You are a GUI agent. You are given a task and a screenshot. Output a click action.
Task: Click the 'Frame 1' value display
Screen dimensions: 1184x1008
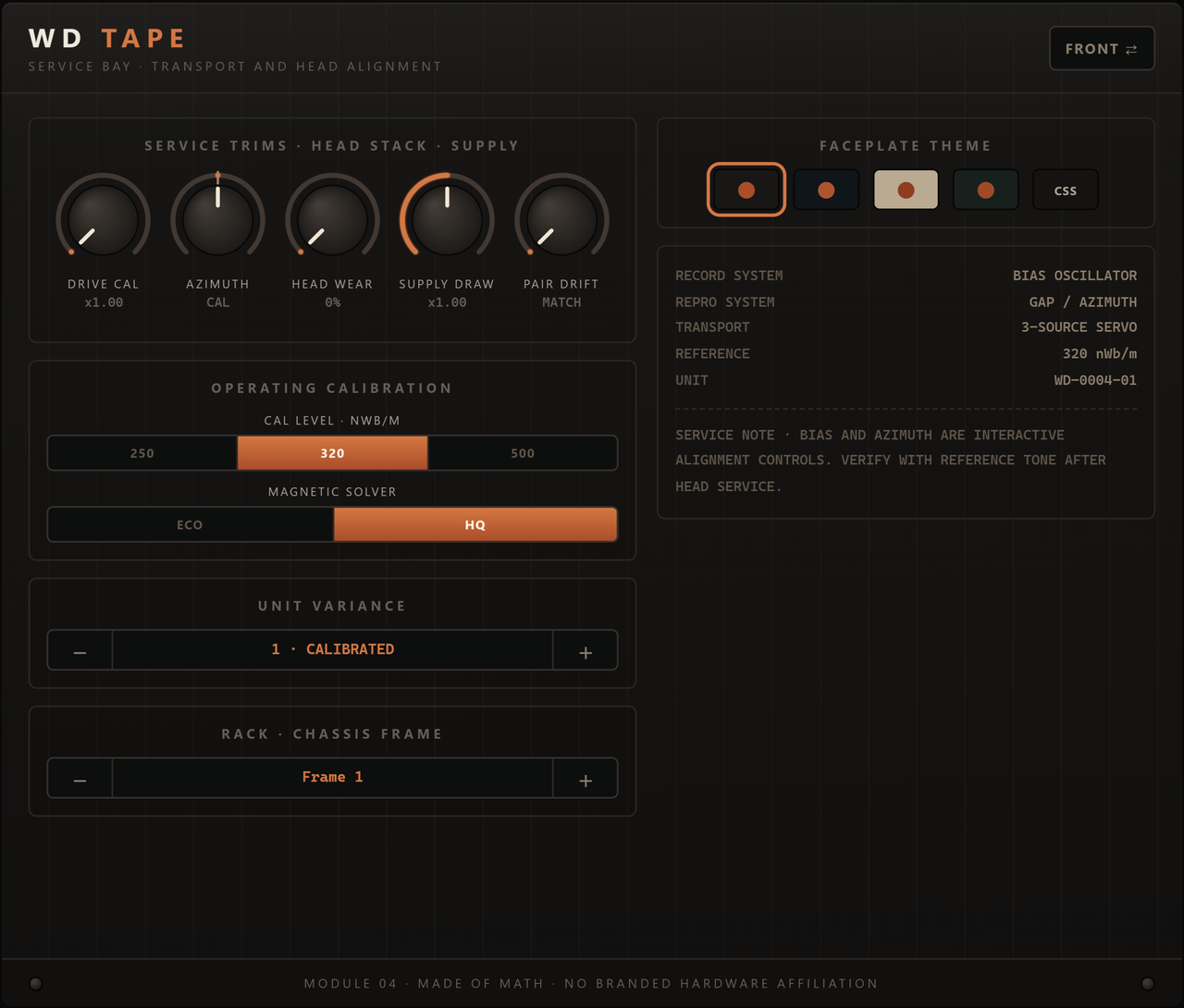click(332, 777)
